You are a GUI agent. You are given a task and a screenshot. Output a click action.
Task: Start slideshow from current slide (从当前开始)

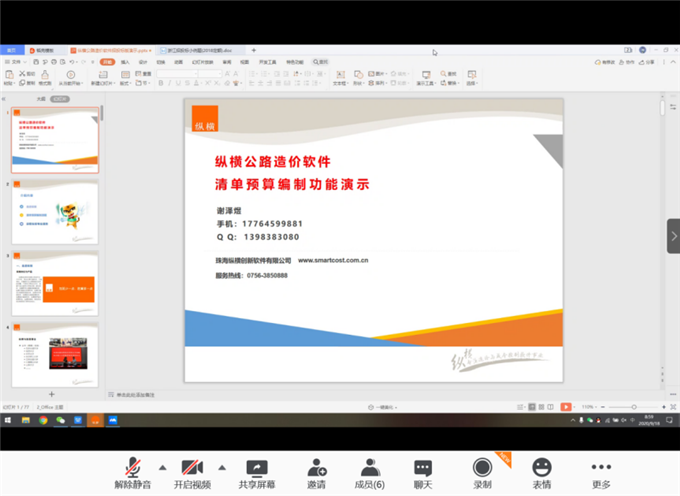click(71, 77)
